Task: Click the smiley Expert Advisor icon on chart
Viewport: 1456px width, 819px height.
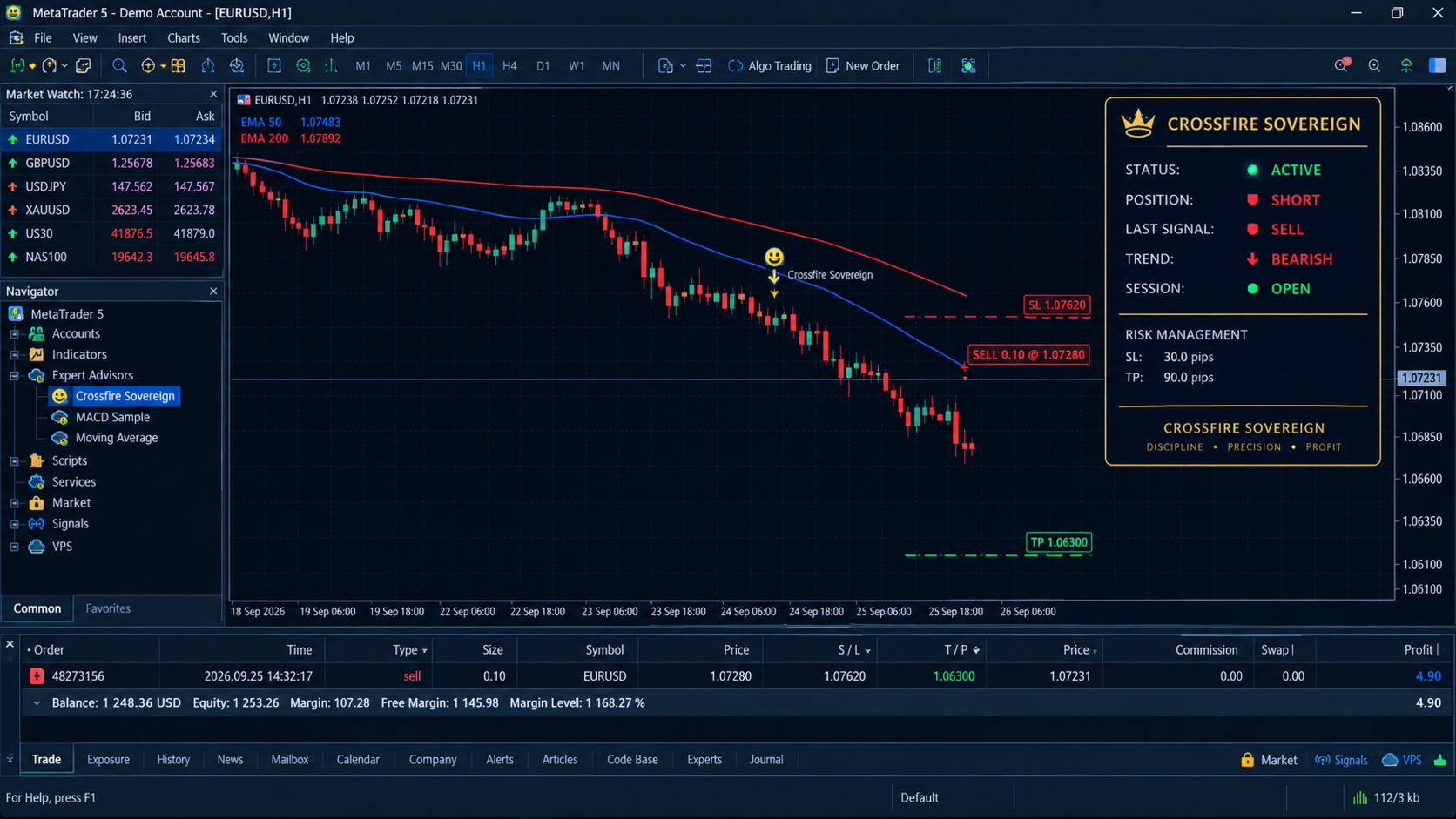Action: pos(774,257)
